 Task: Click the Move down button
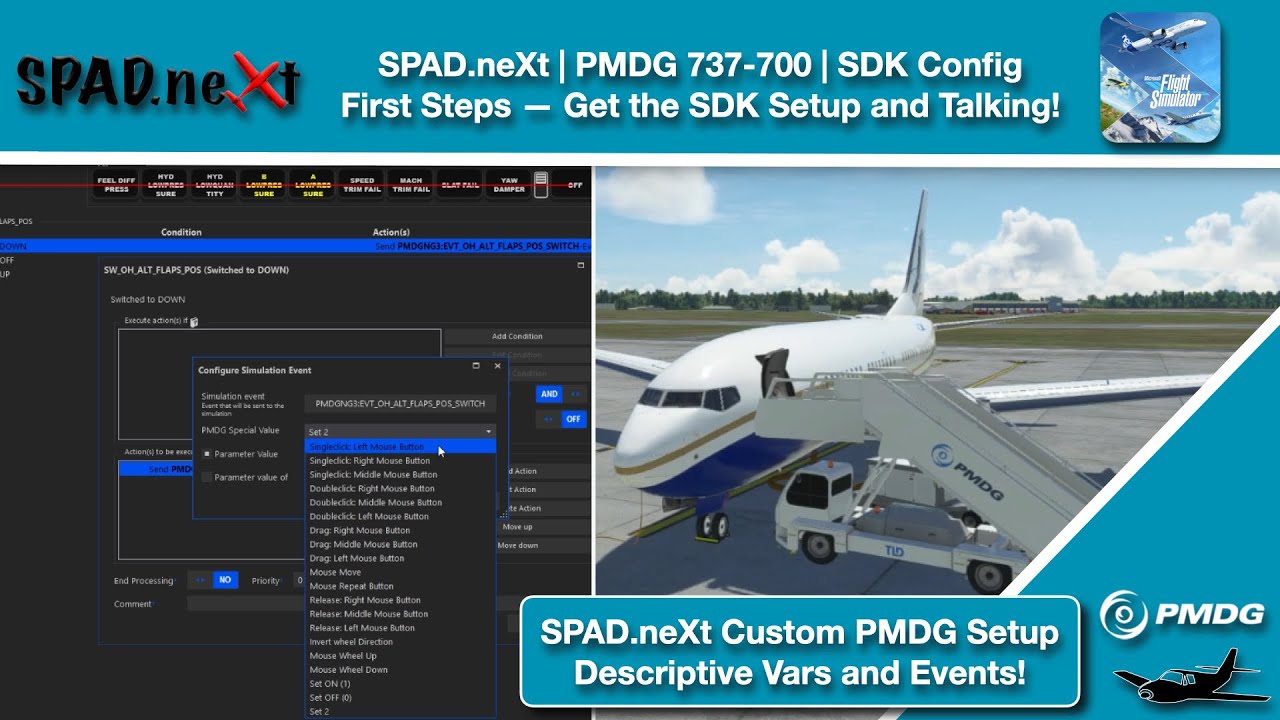pyautogui.click(x=543, y=546)
